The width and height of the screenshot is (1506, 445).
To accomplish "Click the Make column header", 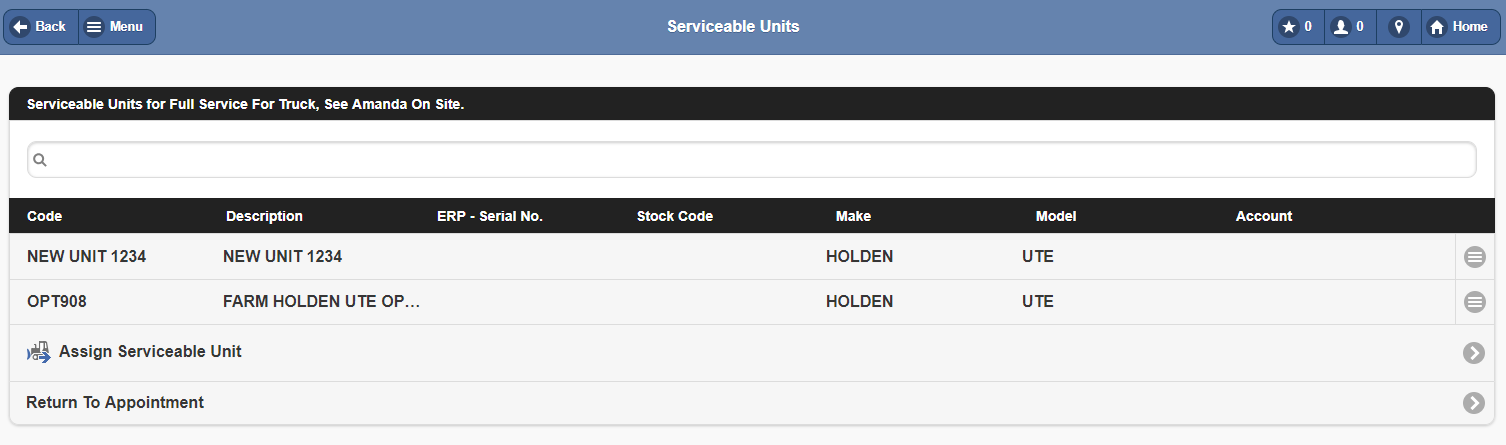I will (853, 216).
